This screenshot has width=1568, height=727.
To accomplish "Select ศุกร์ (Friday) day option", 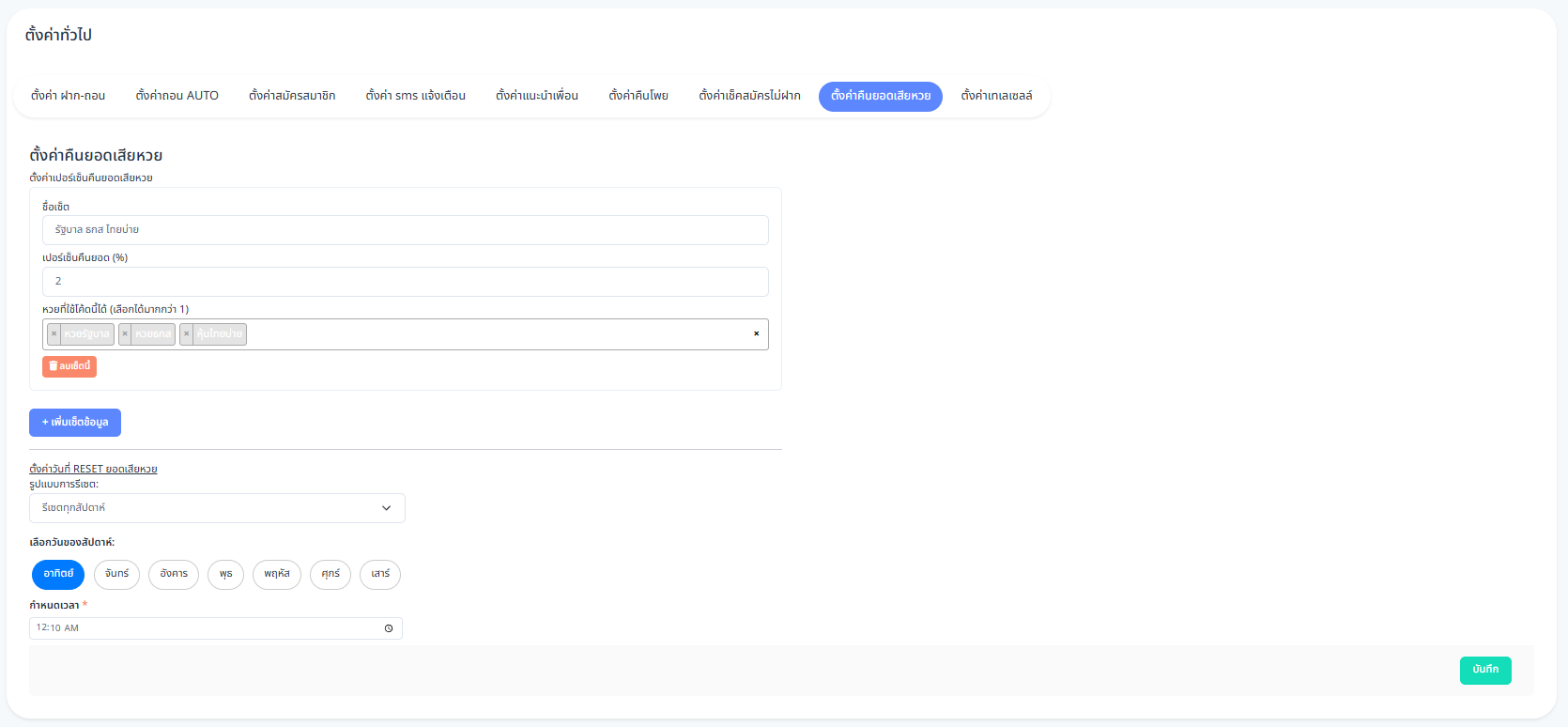I will 331,574.
